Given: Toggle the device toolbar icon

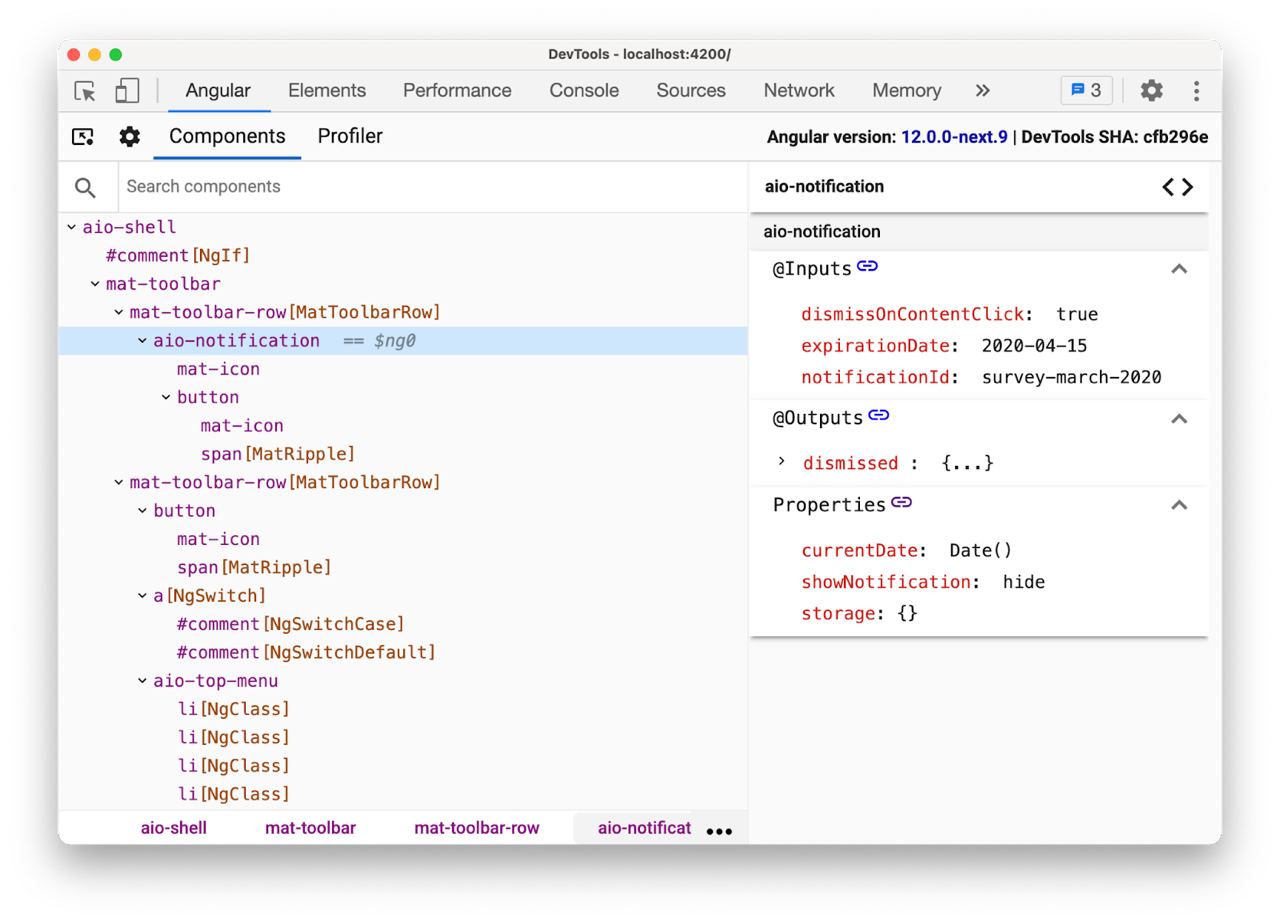Looking at the screenshot, I should pyautogui.click(x=127, y=91).
